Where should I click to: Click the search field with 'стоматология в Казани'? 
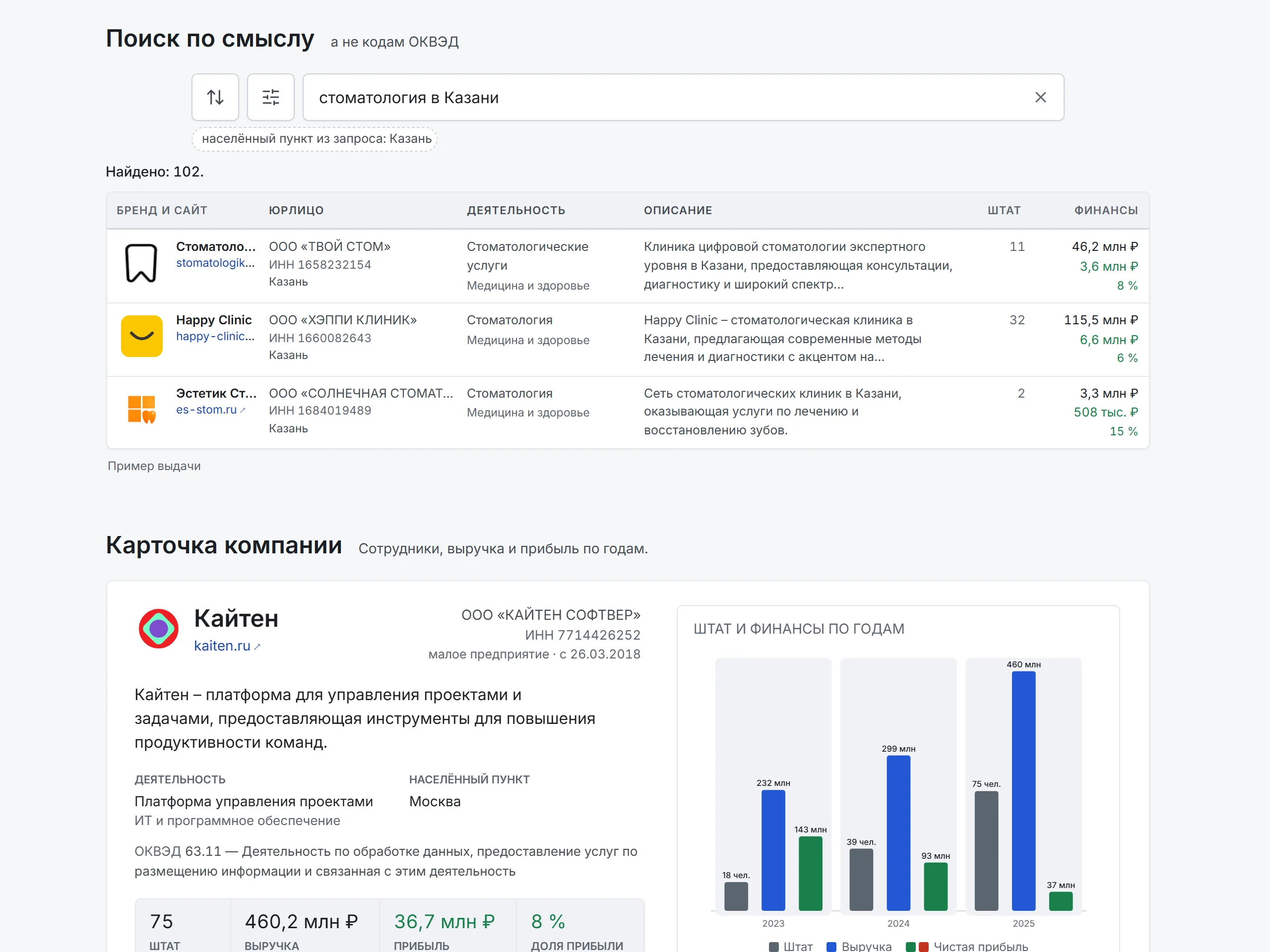tap(683, 98)
